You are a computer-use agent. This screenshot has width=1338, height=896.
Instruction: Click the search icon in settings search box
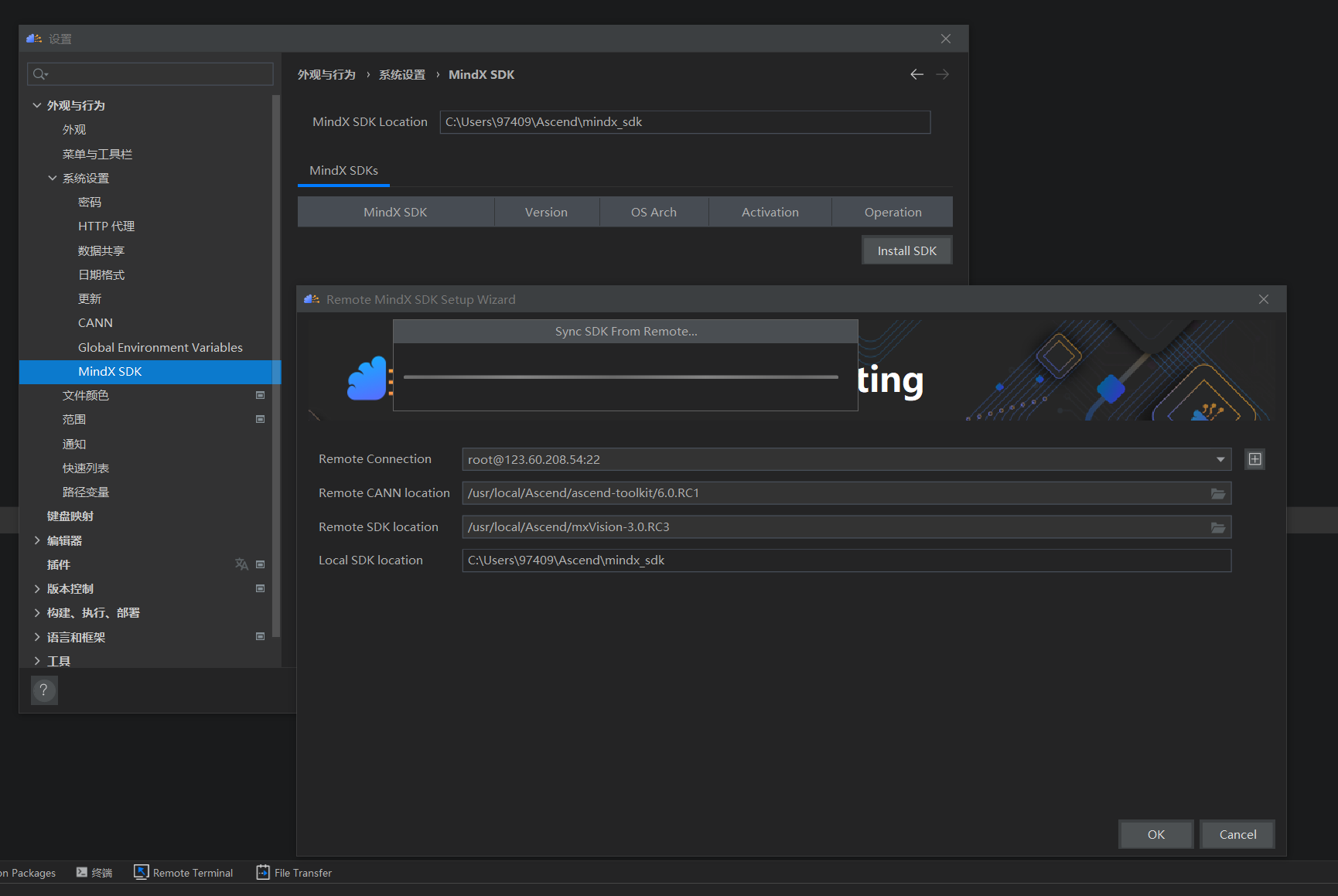(x=40, y=74)
